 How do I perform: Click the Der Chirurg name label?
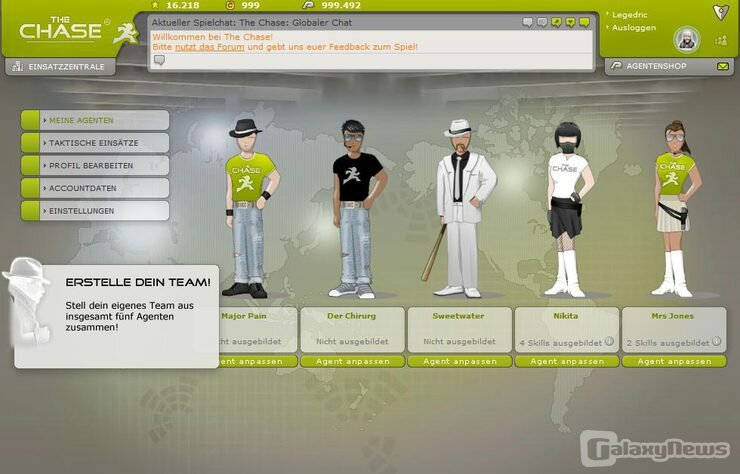(x=352, y=316)
